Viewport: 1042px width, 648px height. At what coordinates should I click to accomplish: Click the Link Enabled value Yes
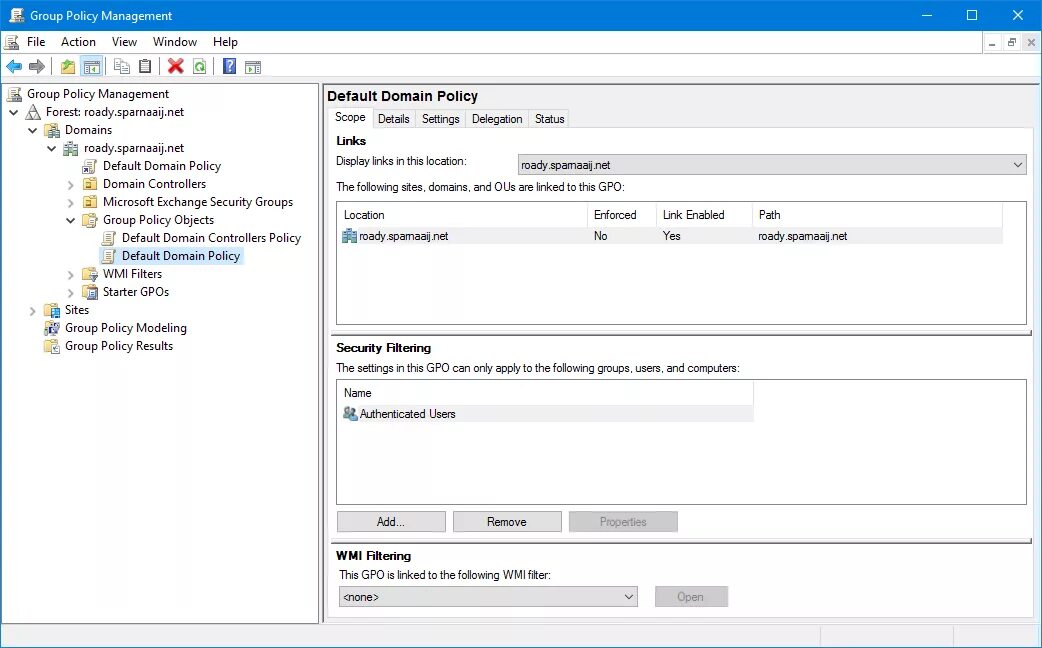click(671, 236)
